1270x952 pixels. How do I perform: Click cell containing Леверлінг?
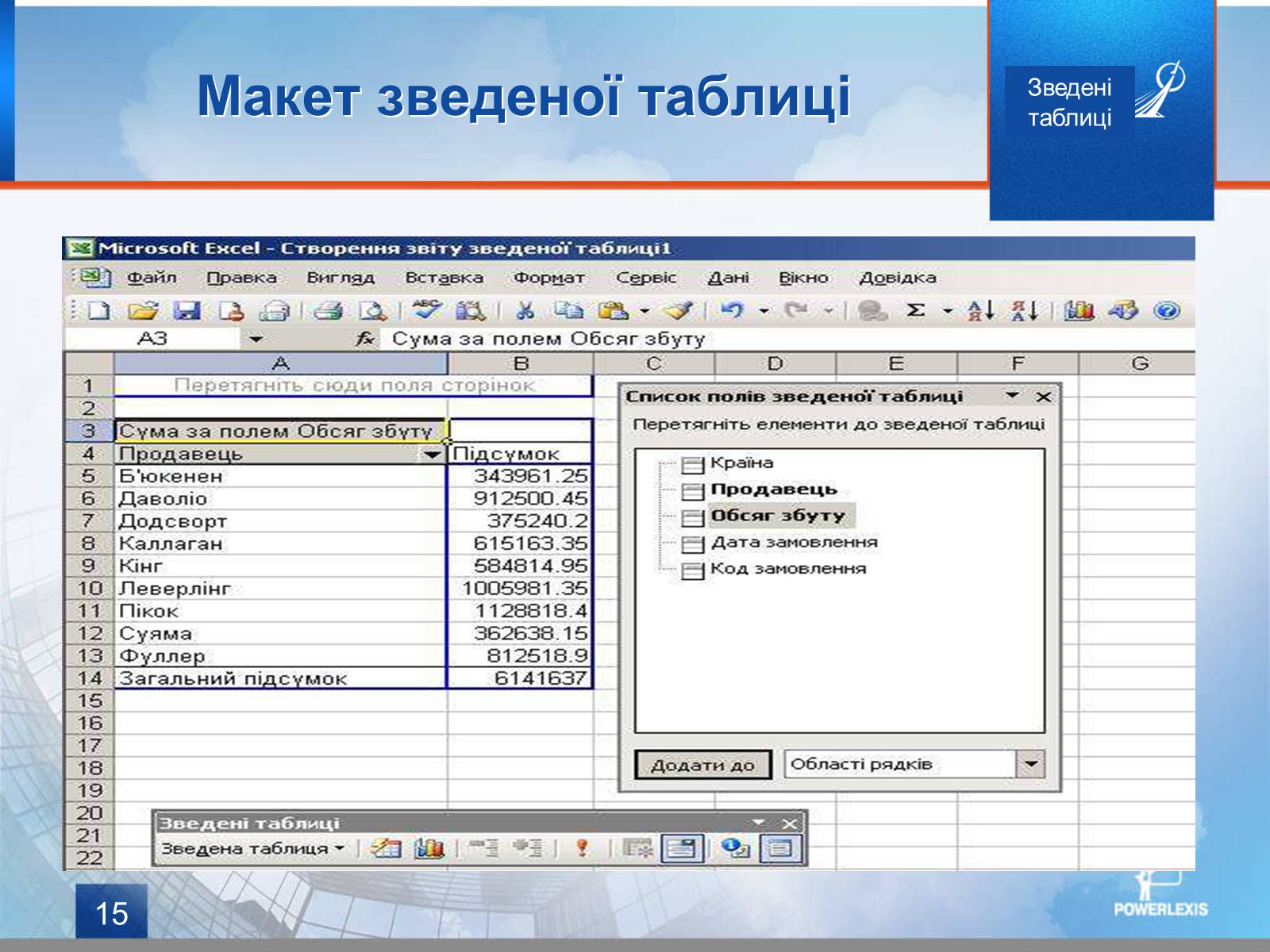(281, 589)
